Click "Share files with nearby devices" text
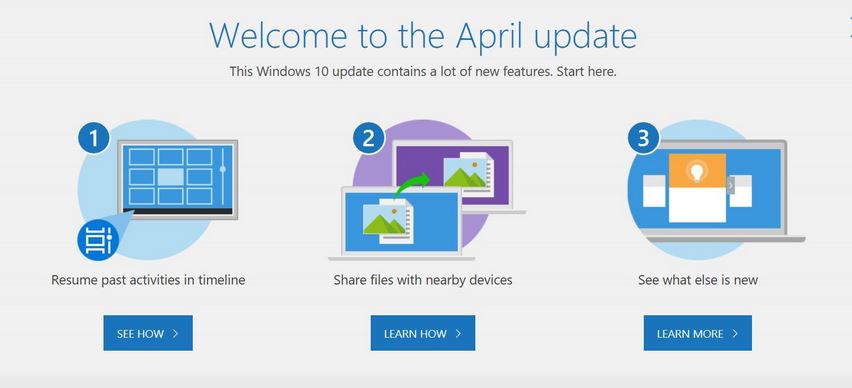Screen dimensions: 852x388 pyautogui.click(x=423, y=280)
